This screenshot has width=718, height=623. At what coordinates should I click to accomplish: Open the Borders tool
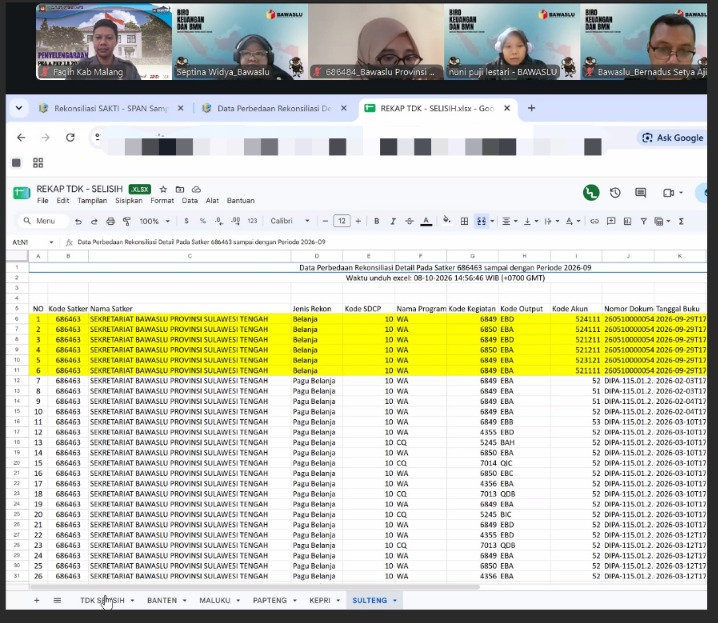point(464,221)
